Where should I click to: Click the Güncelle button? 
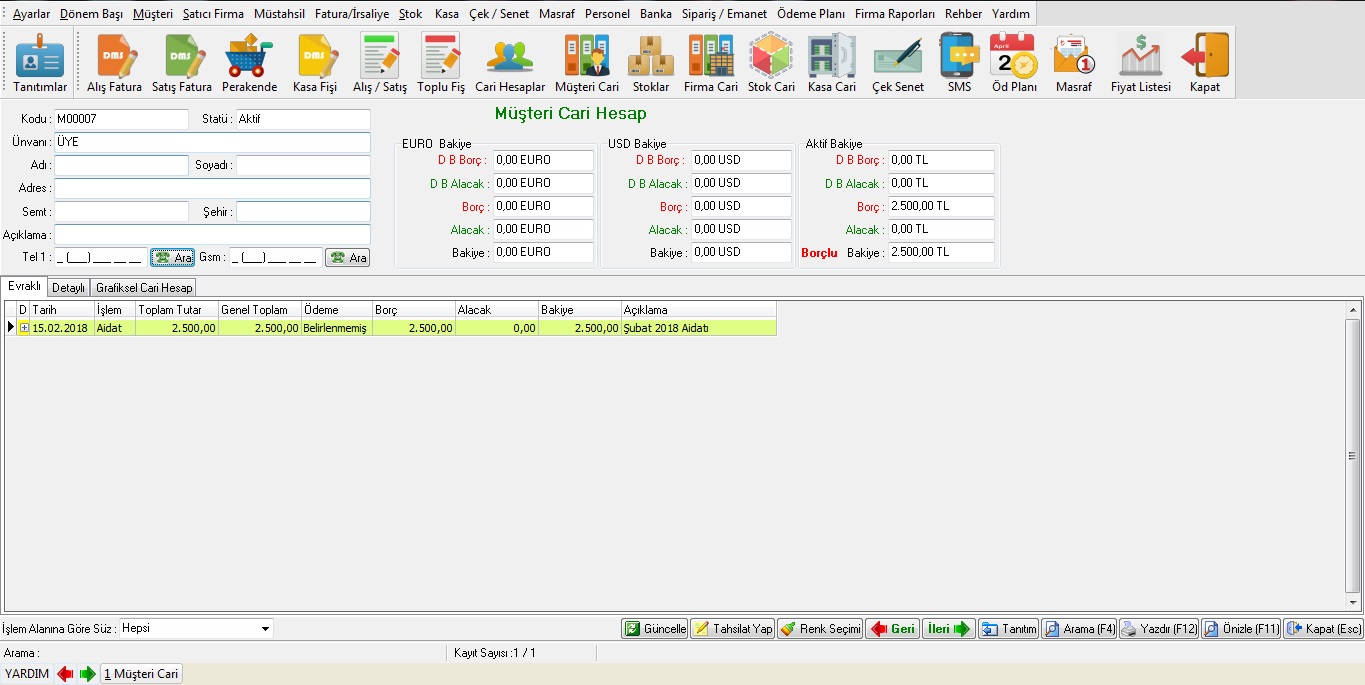[x=655, y=629]
